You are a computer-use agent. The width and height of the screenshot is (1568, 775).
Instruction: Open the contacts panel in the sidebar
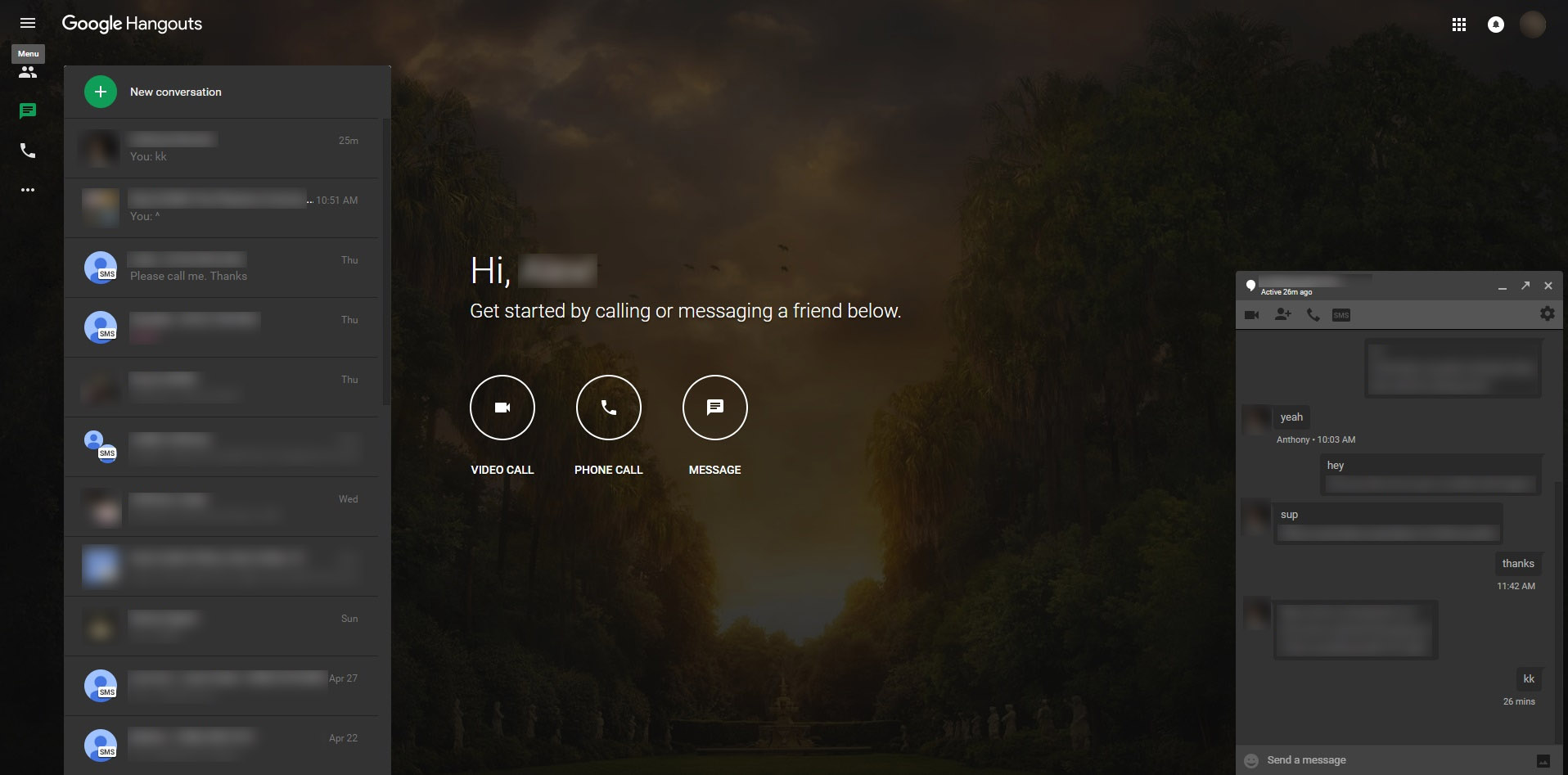pos(28,72)
